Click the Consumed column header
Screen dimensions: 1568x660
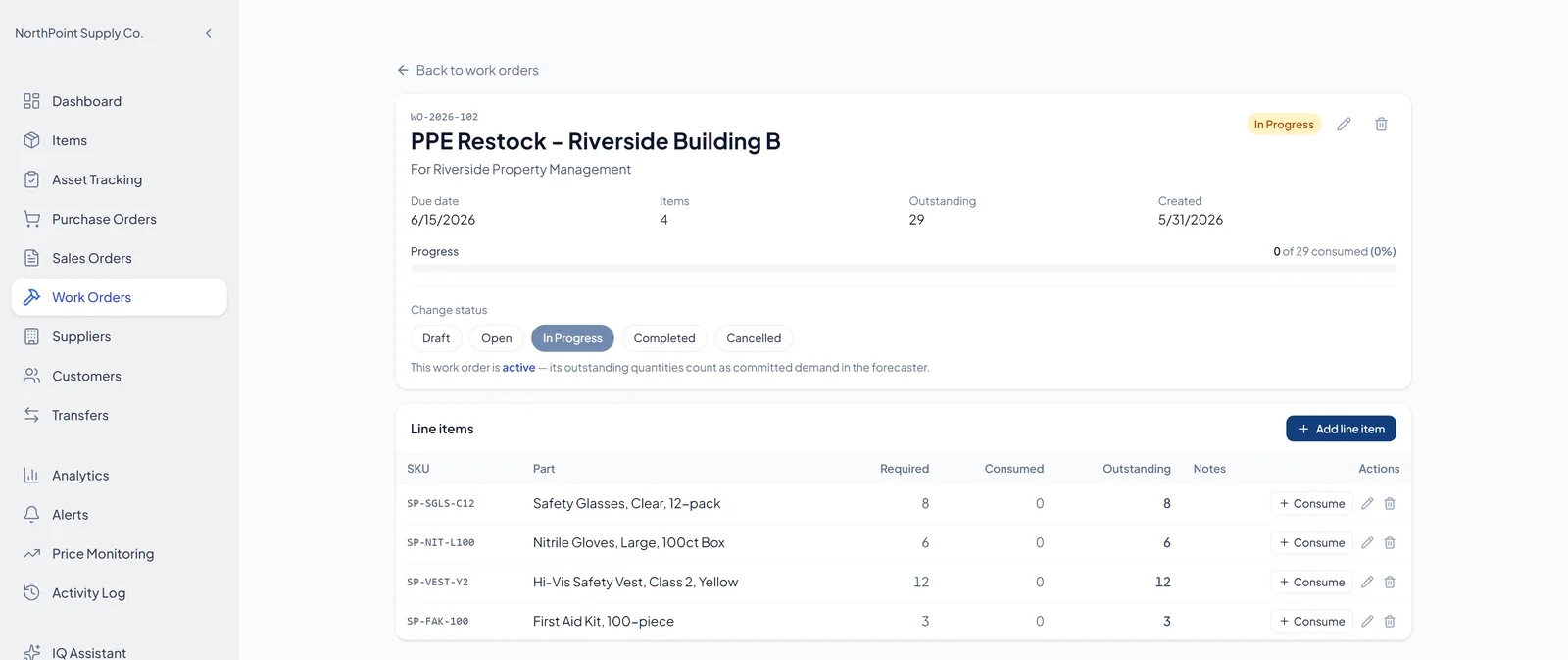coord(1014,469)
